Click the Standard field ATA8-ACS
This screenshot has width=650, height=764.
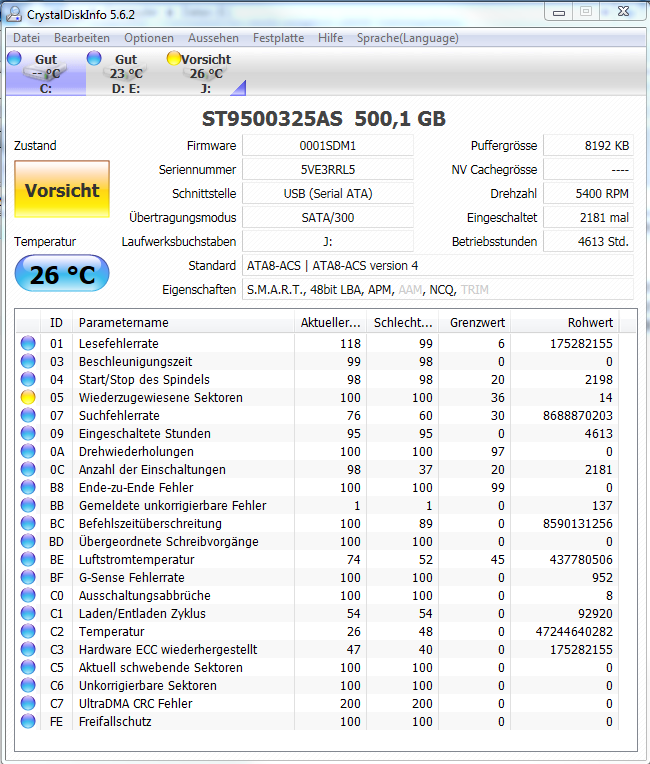click(438, 266)
